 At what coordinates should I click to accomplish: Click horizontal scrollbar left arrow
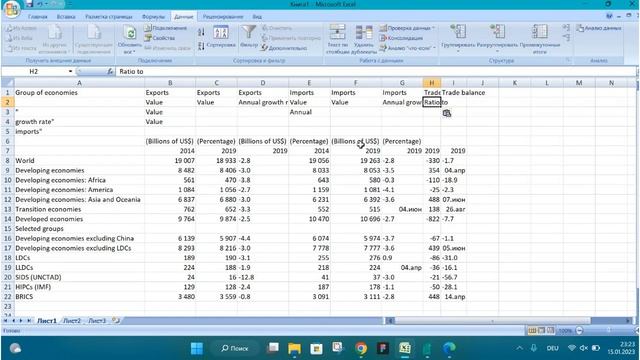[390, 321]
